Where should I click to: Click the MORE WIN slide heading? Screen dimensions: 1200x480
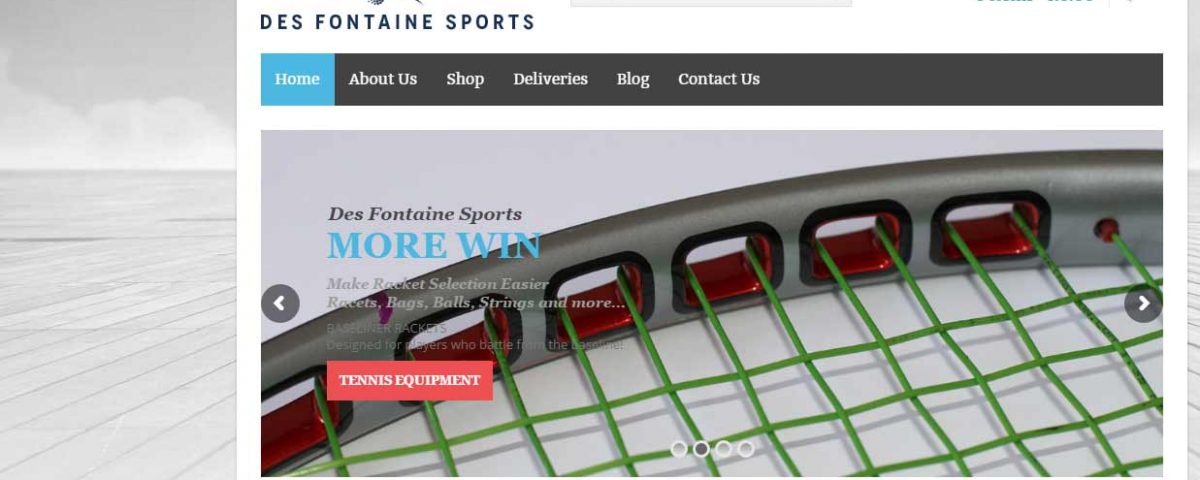[x=434, y=246]
